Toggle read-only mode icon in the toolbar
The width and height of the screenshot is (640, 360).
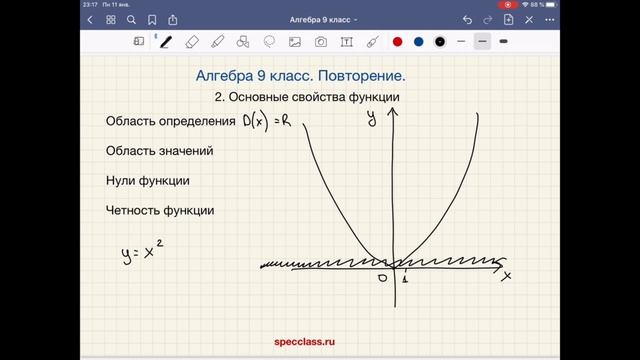pos(139,41)
